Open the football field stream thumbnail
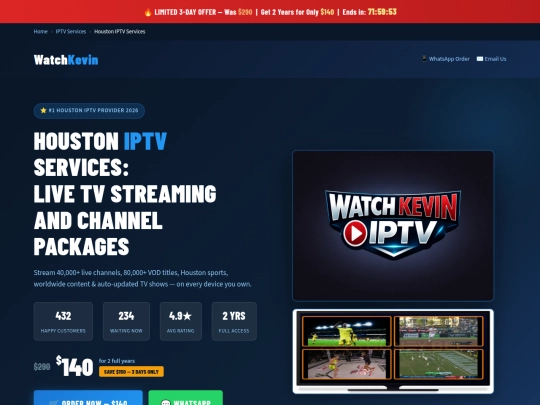This screenshot has height=405, width=540. pyautogui.click(x=438, y=364)
